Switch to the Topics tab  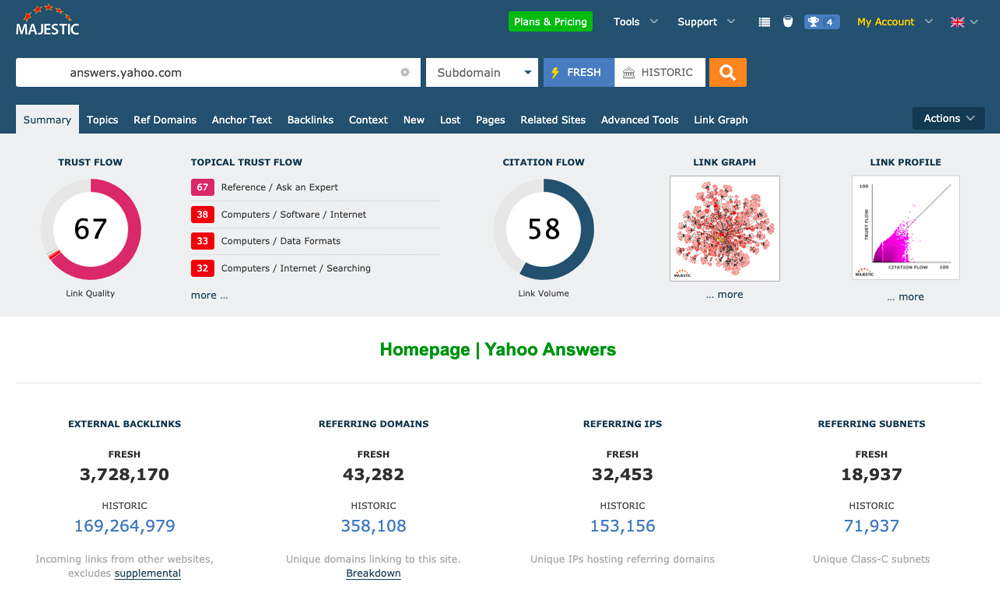pos(102,120)
